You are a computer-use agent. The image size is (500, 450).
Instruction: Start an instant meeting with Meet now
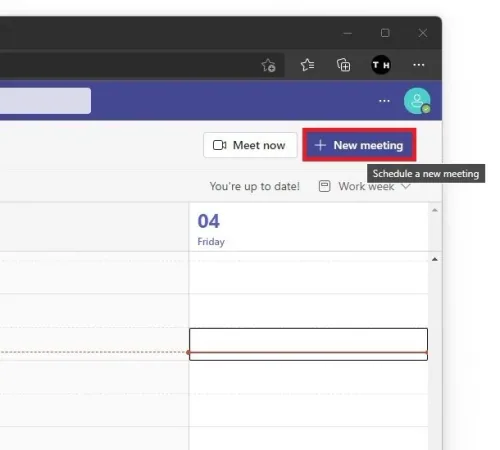point(250,145)
